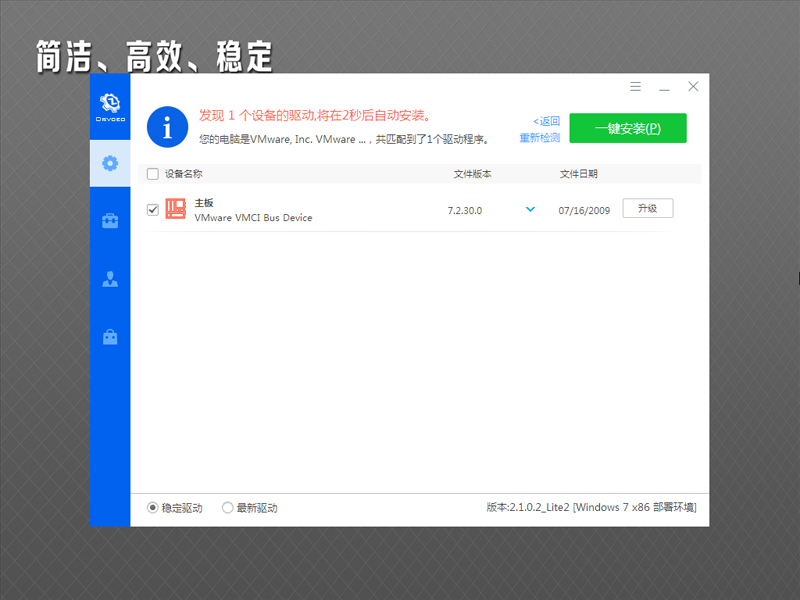Image resolution: width=800 pixels, height=600 pixels.
Task: Open the hamburger menu icon
Action: coord(635,86)
